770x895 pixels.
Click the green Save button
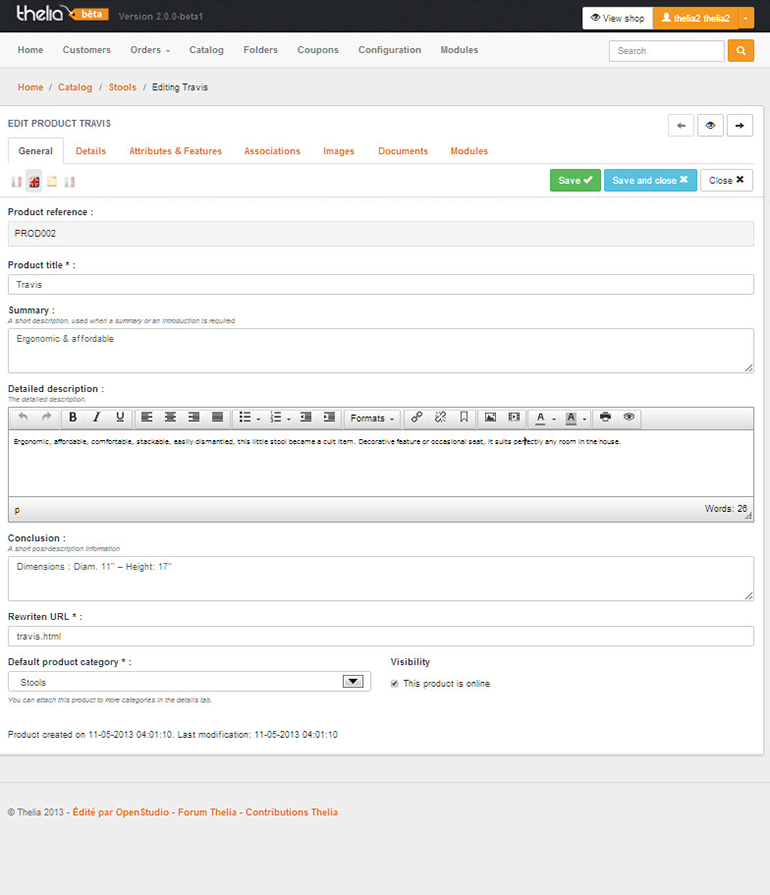(x=575, y=180)
